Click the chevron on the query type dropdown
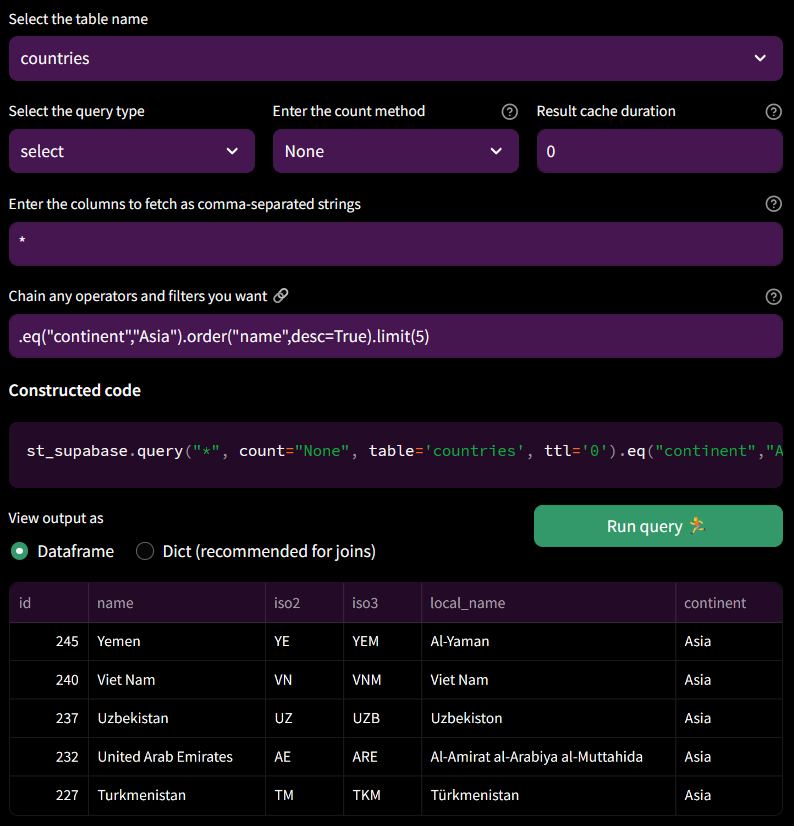Screen dimensions: 794x826 tap(231, 151)
